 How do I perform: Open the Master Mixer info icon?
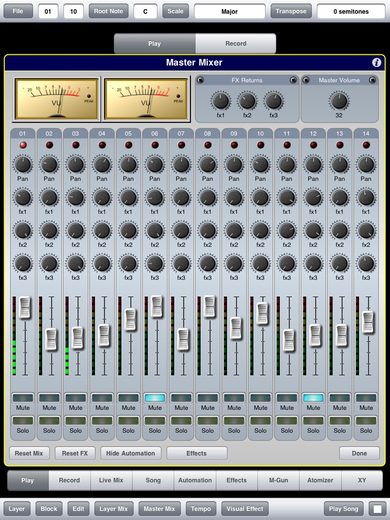[376, 62]
